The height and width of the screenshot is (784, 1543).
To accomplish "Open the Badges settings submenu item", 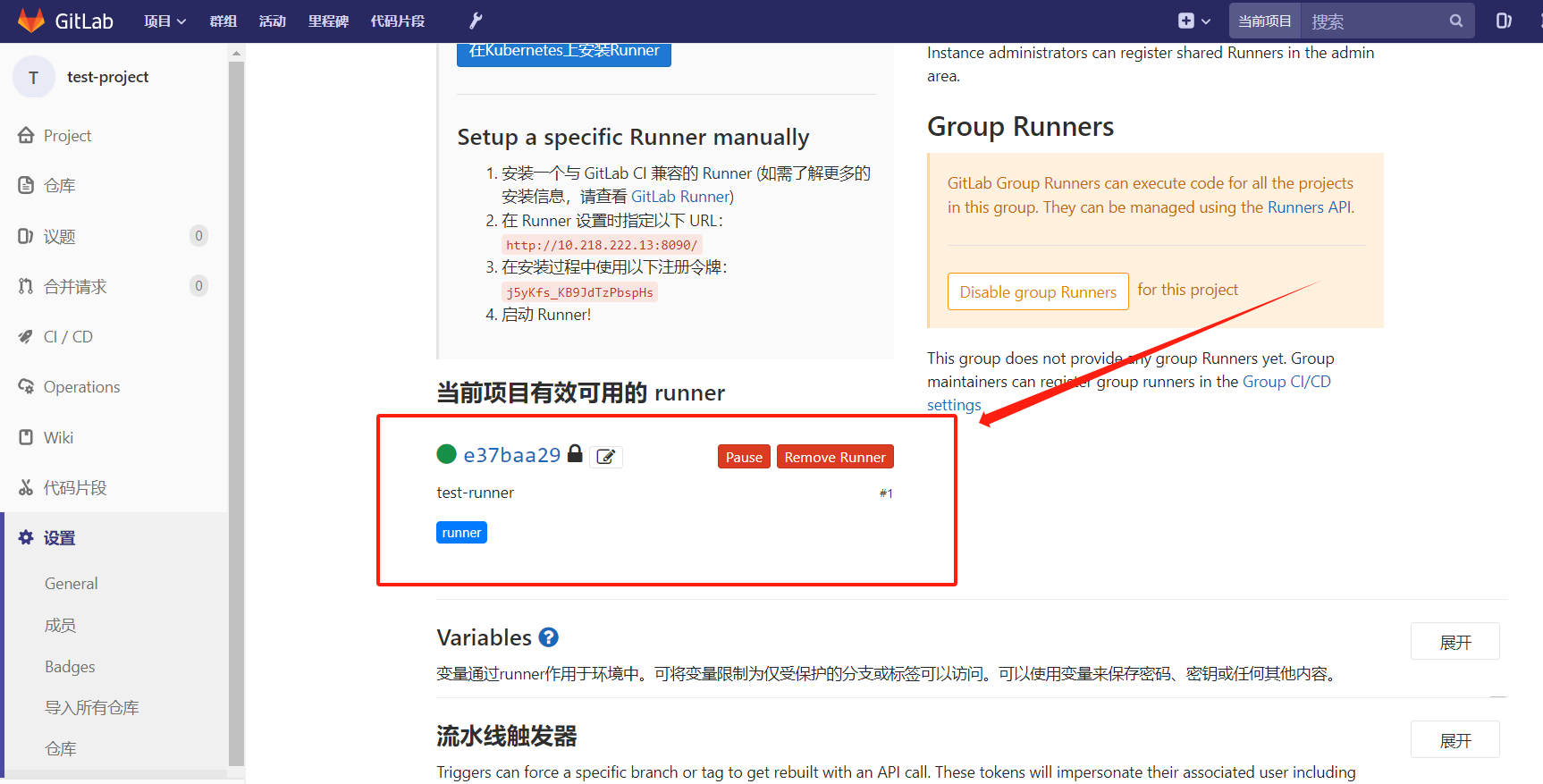I will [x=70, y=667].
